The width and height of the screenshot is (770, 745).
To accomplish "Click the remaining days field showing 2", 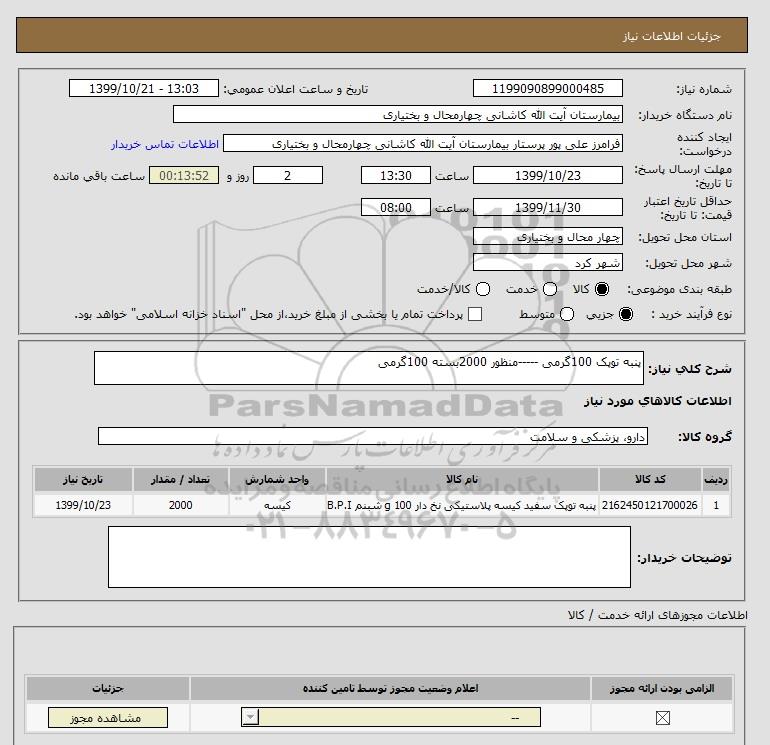I will 287,175.
